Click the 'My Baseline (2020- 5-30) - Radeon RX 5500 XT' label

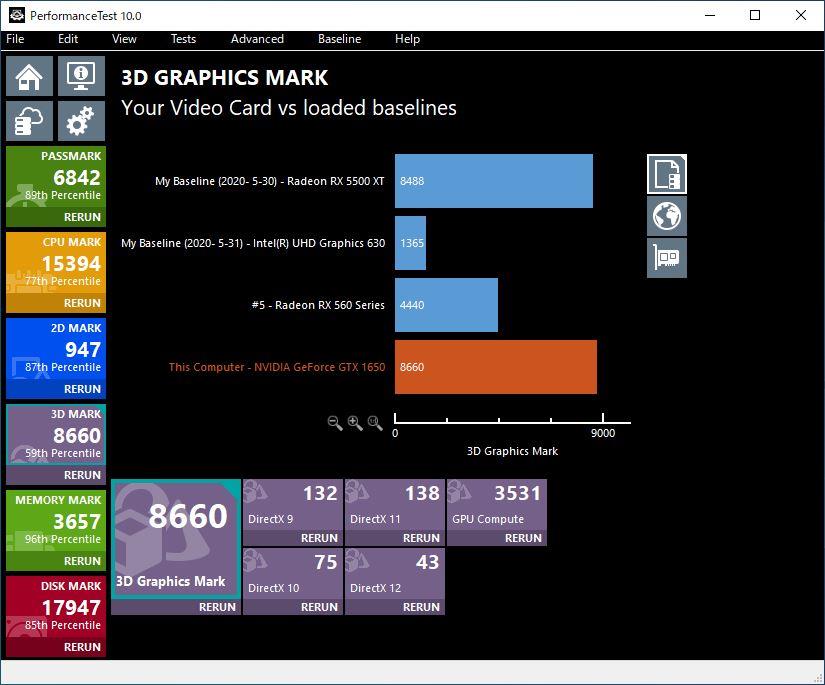pyautogui.click(x=269, y=182)
